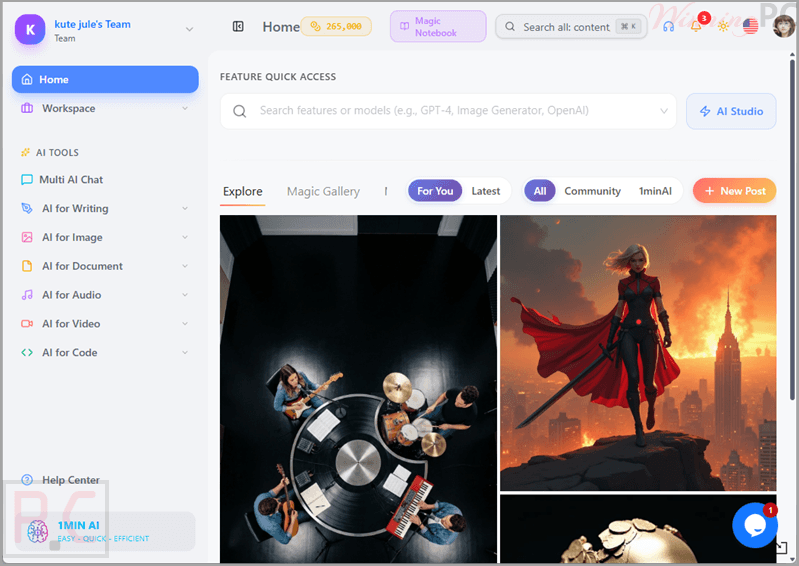Open the feature search dropdown arrow

click(663, 111)
